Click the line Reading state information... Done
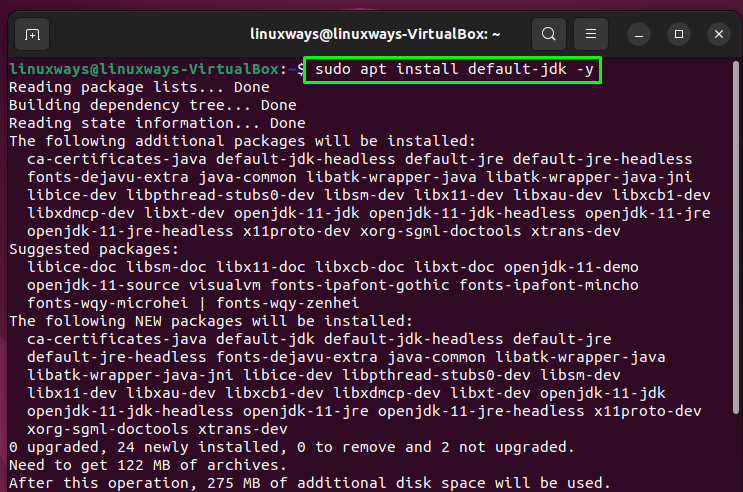 click(157, 123)
